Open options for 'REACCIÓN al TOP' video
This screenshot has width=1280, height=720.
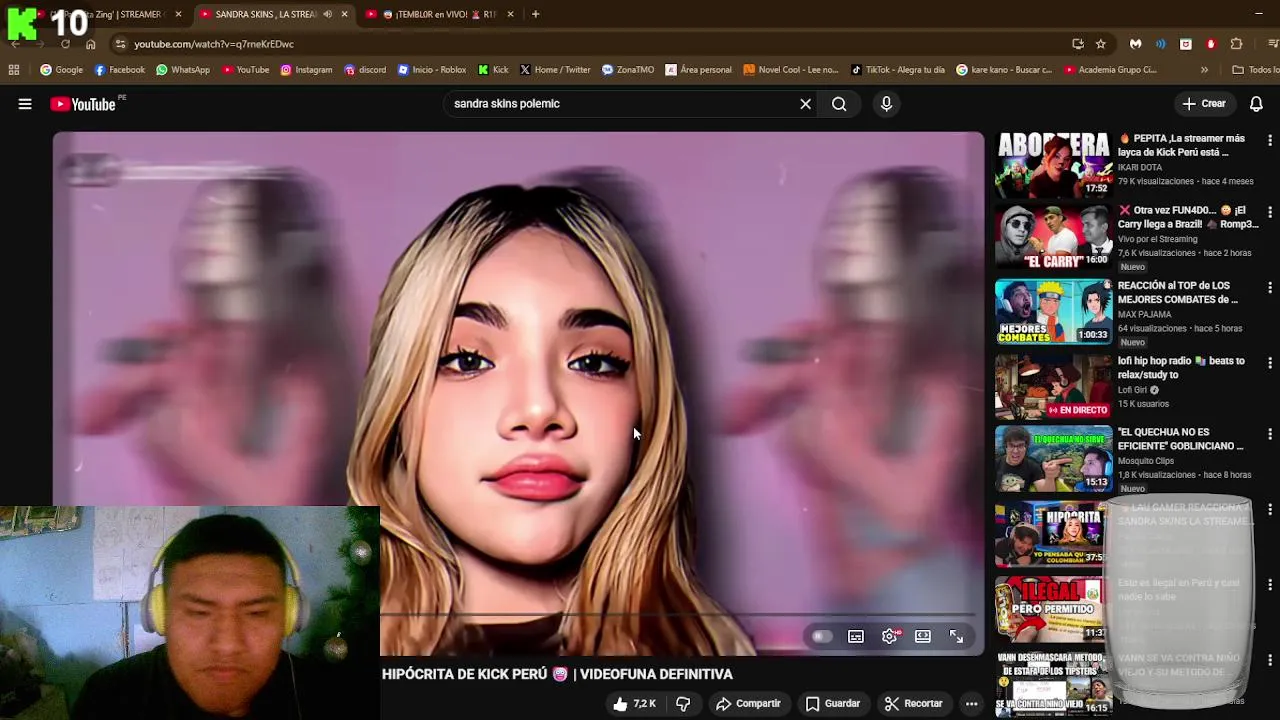(x=1270, y=288)
